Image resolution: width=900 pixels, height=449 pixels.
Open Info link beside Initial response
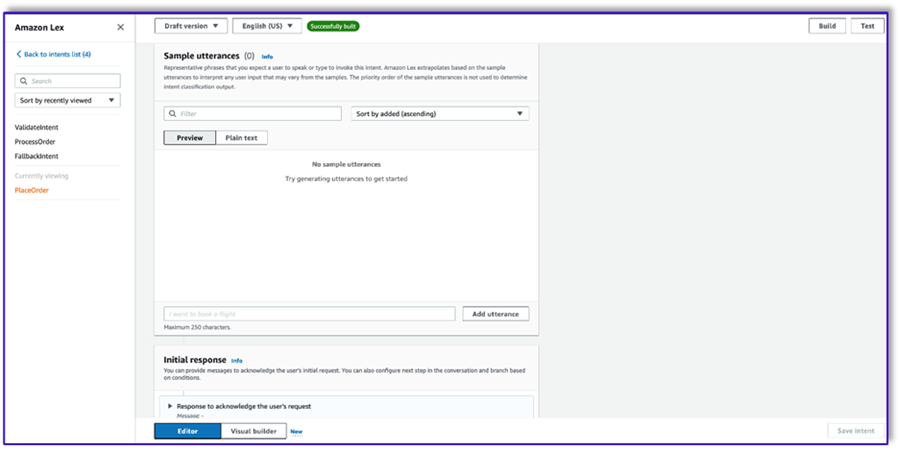[237, 361]
